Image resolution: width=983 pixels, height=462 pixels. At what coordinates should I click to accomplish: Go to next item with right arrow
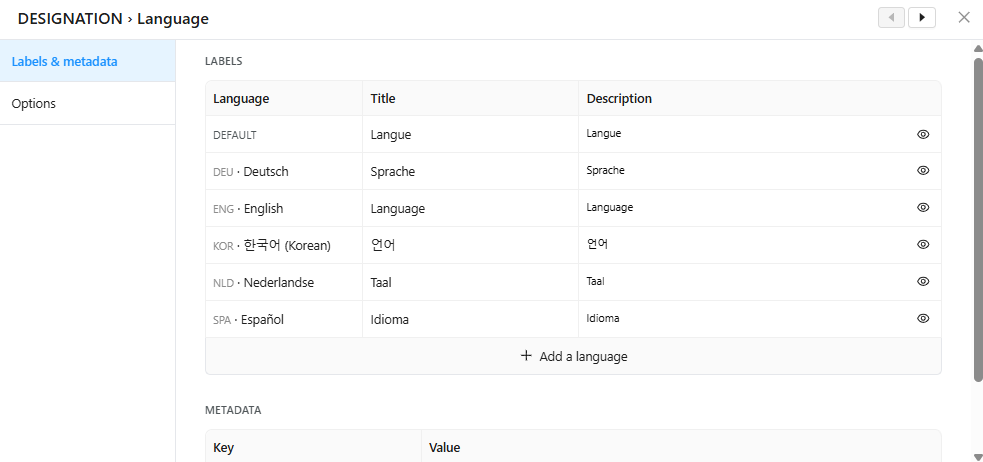tap(922, 18)
